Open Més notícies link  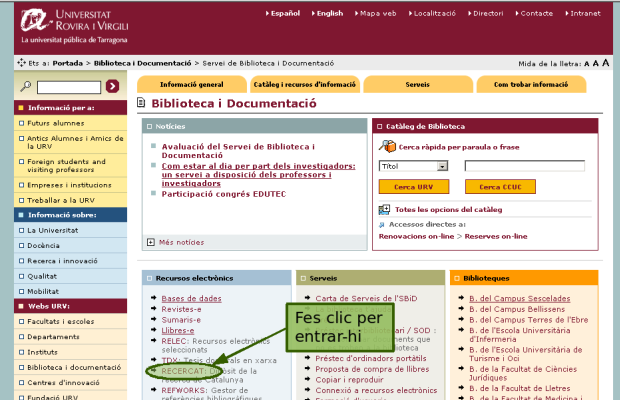pos(181,242)
